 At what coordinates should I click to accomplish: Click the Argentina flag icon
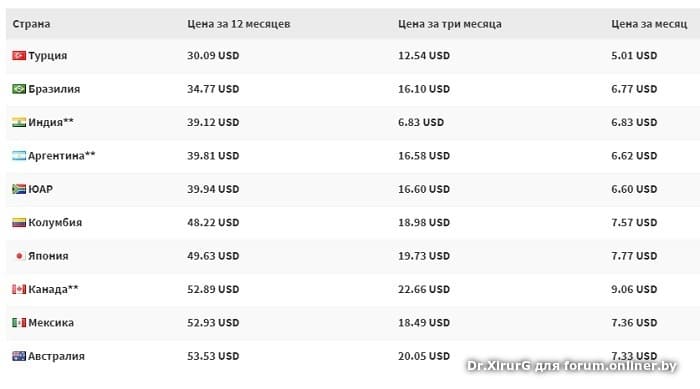pos(19,155)
